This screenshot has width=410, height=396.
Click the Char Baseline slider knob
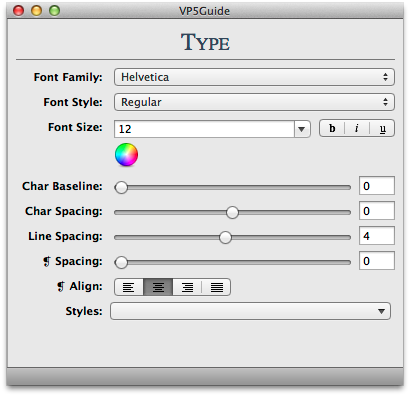(x=121, y=187)
